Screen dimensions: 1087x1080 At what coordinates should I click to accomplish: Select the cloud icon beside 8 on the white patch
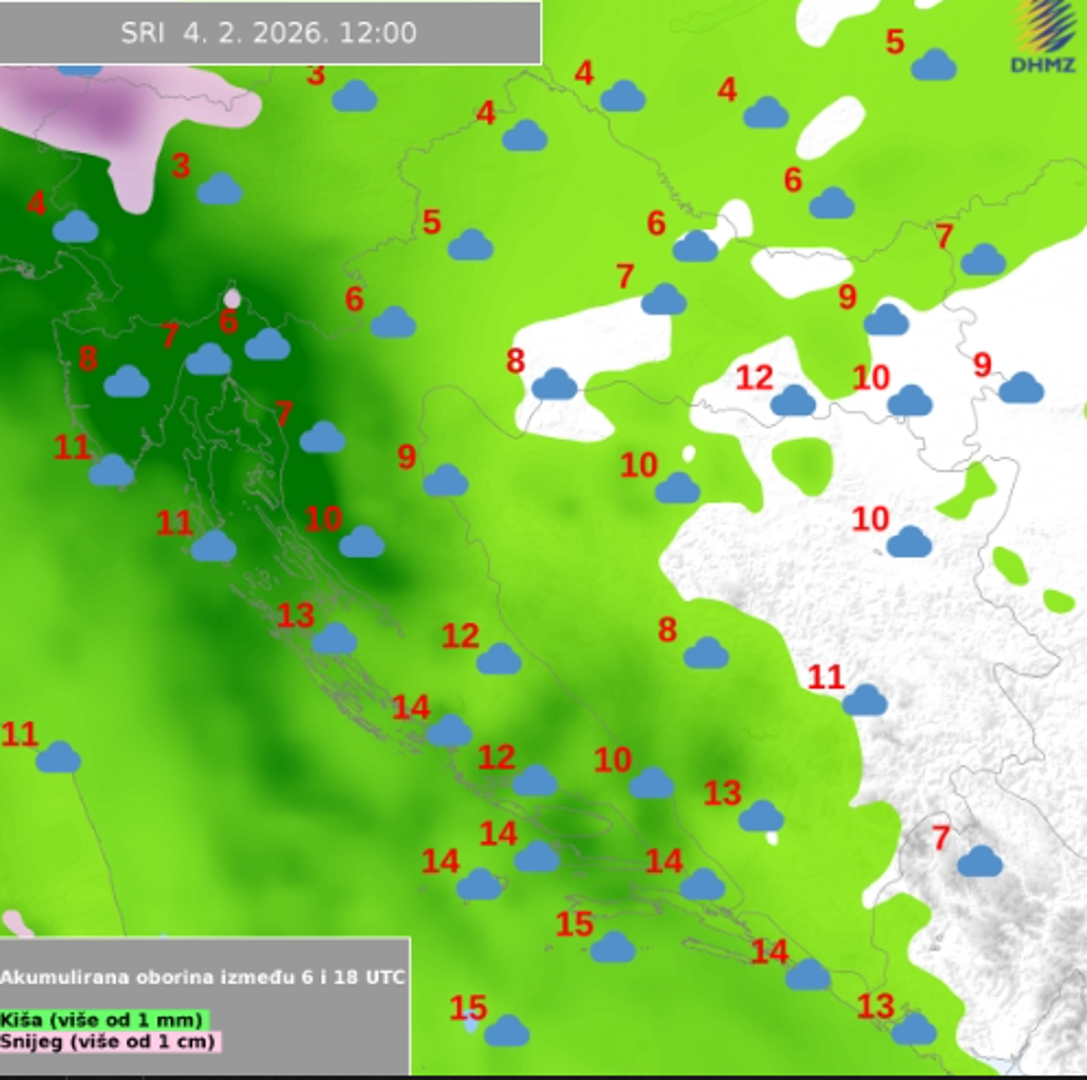tap(554, 384)
